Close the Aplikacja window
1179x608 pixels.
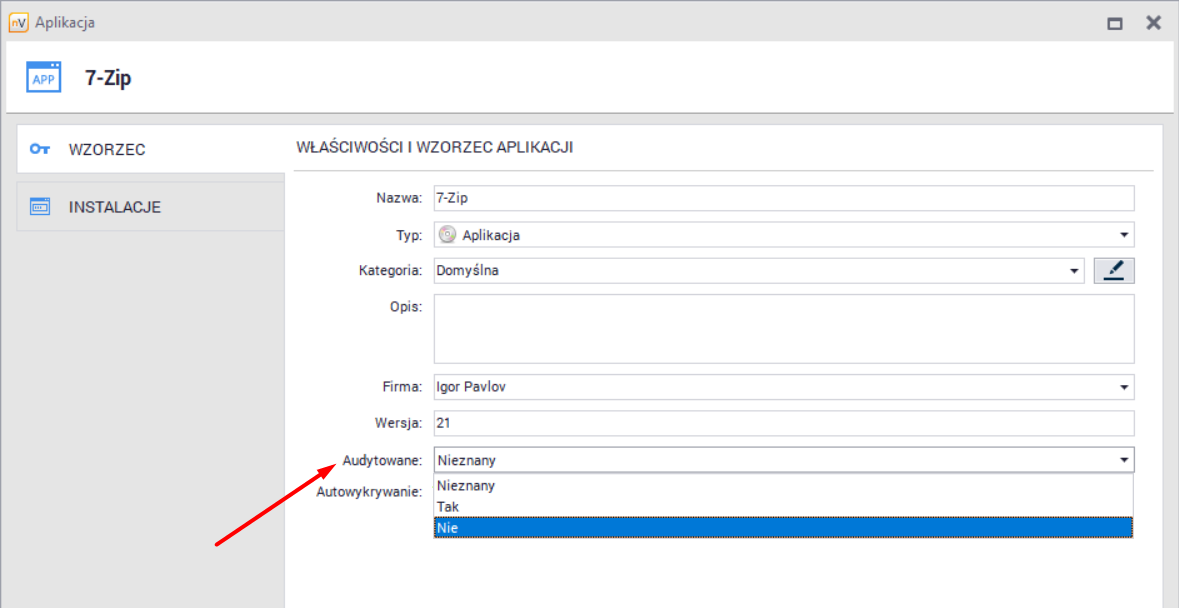1153,22
